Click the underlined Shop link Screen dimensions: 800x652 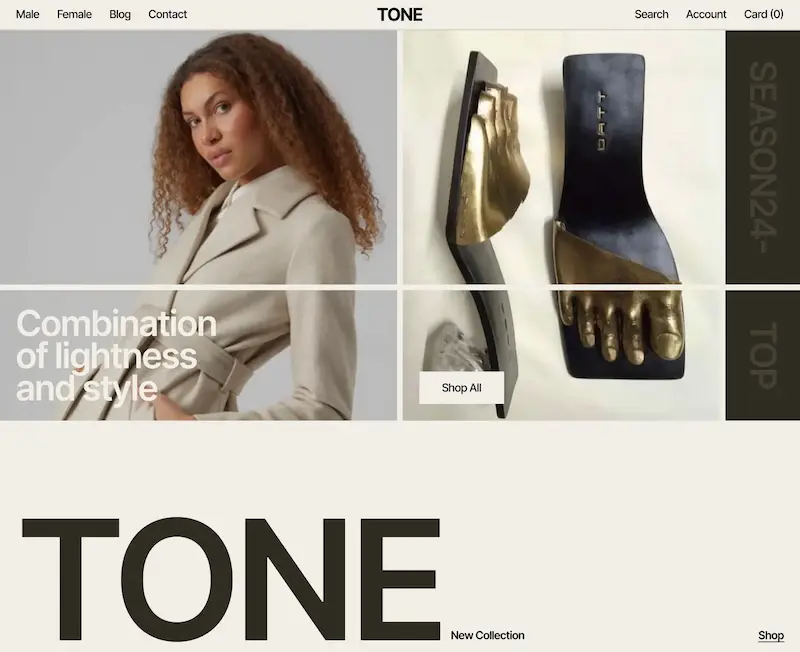(770, 636)
